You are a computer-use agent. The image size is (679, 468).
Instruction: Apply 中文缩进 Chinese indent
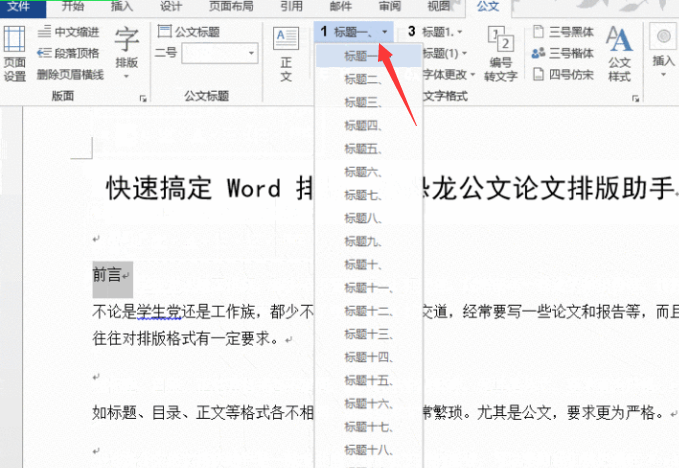tap(68, 32)
